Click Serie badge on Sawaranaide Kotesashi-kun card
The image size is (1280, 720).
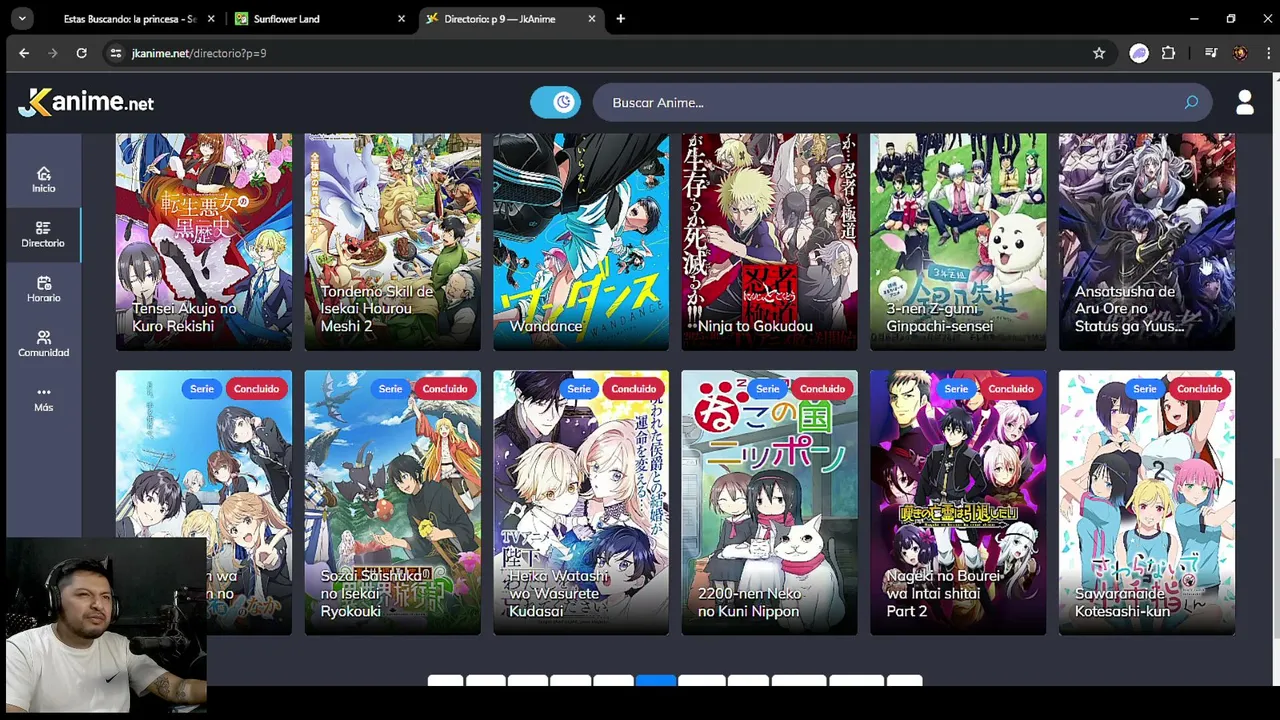click(x=1145, y=389)
